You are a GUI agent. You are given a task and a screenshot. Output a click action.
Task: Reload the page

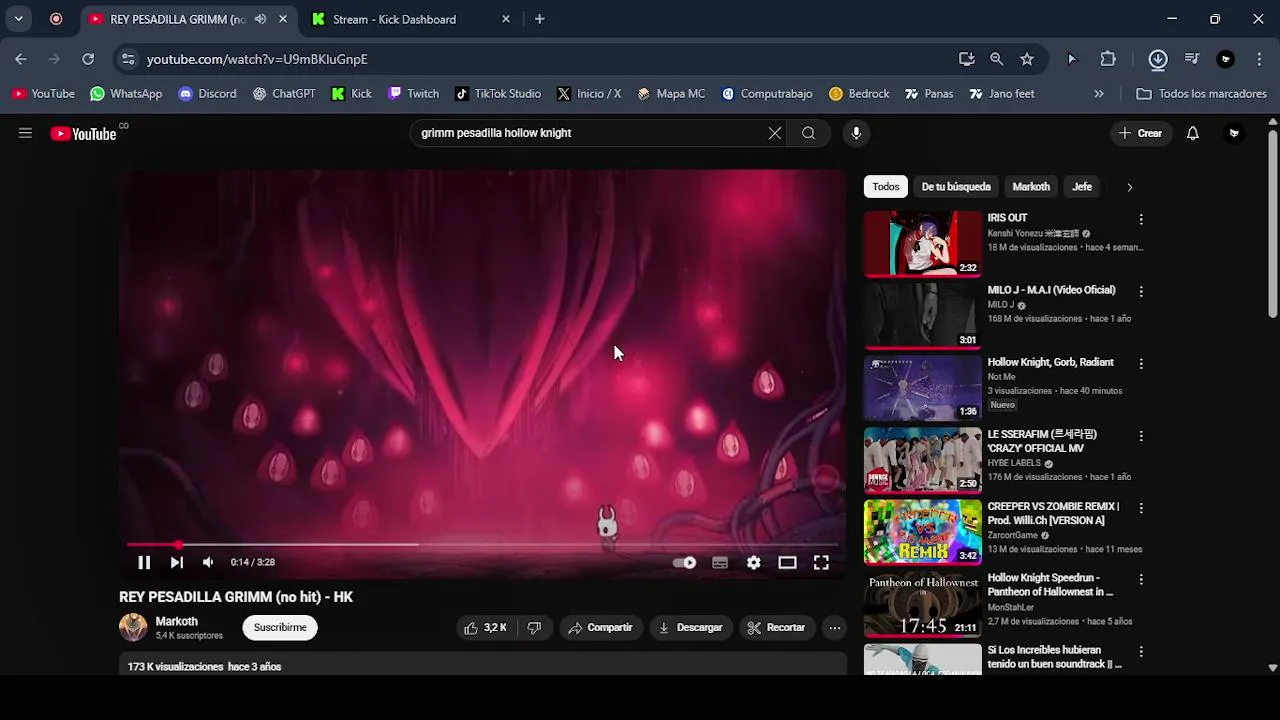pos(88,59)
